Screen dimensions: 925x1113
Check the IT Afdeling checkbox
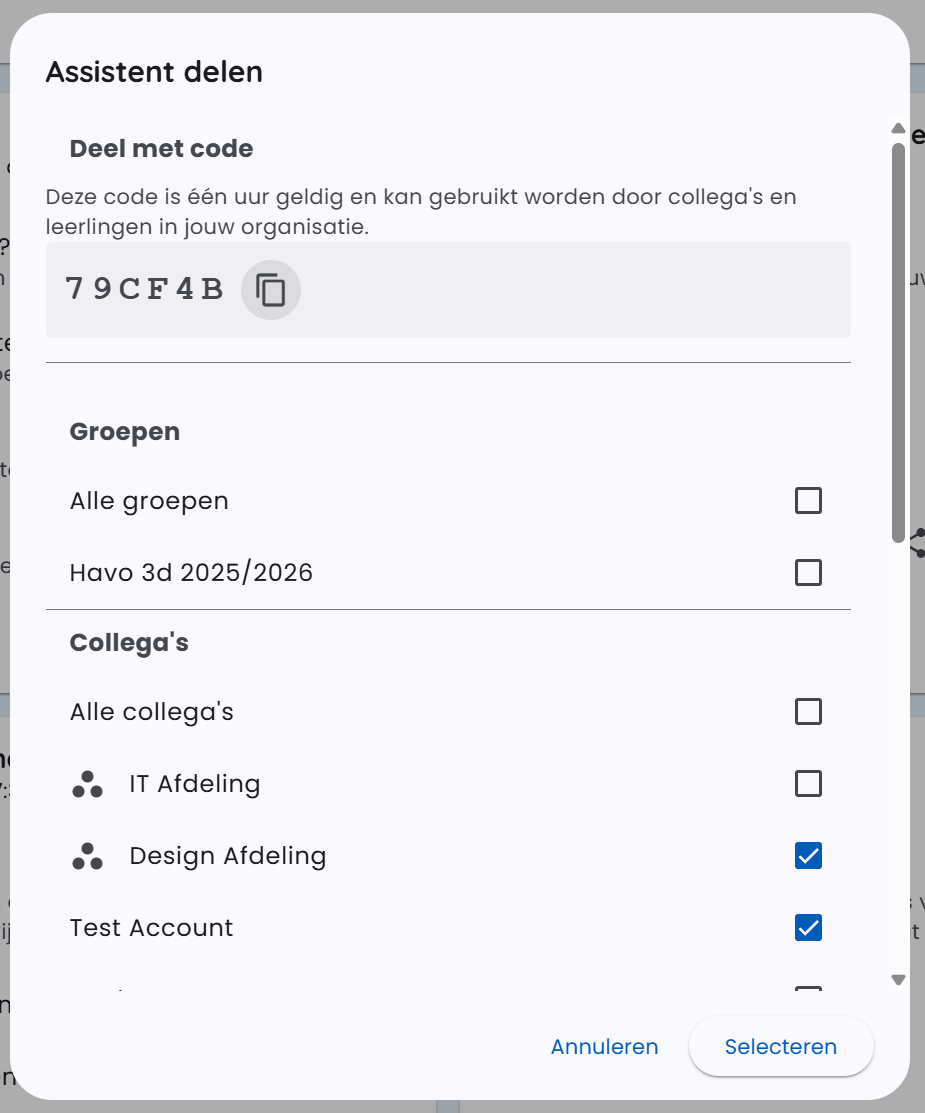pyautogui.click(x=807, y=784)
